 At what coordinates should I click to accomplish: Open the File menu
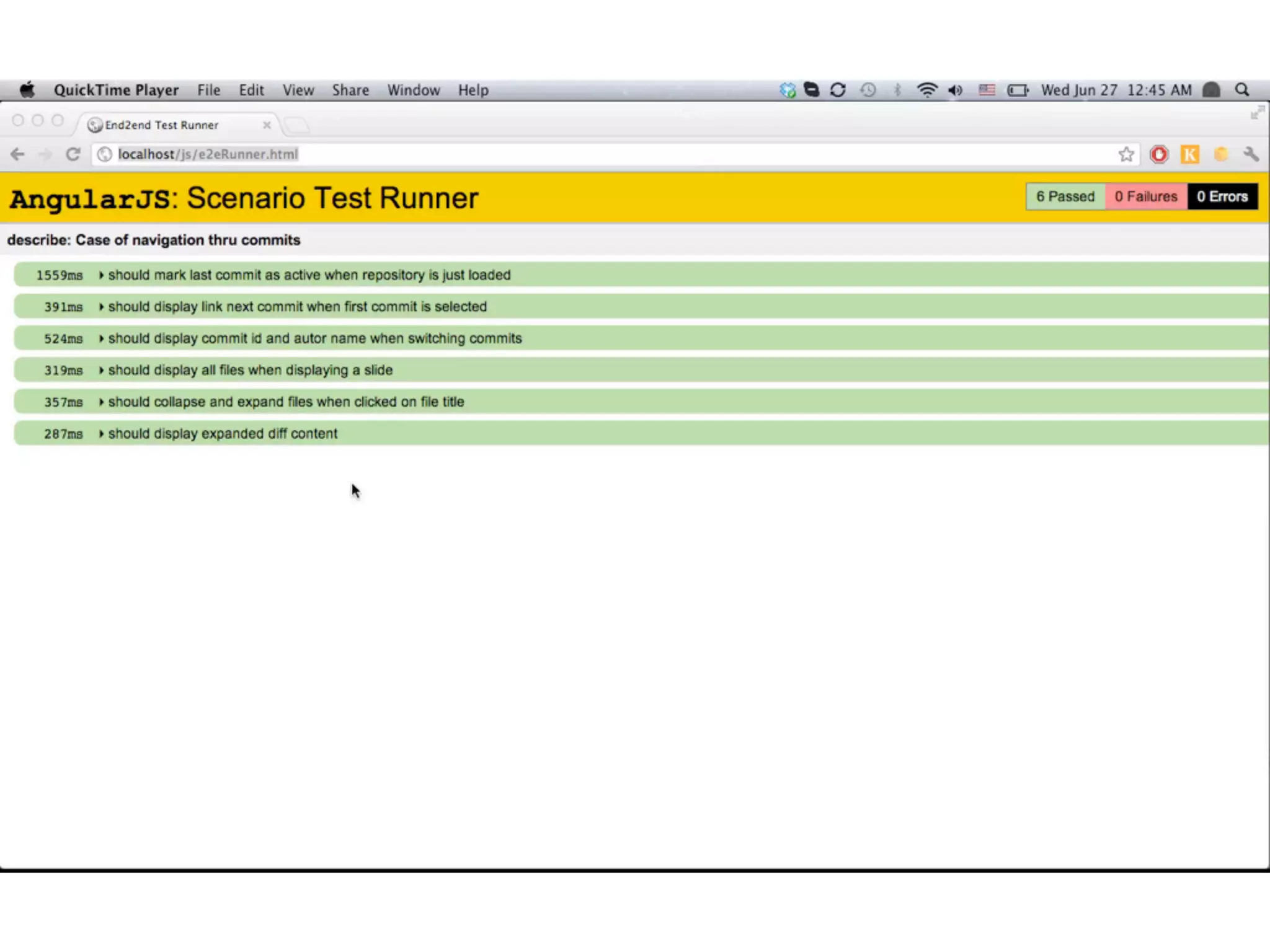(x=208, y=90)
